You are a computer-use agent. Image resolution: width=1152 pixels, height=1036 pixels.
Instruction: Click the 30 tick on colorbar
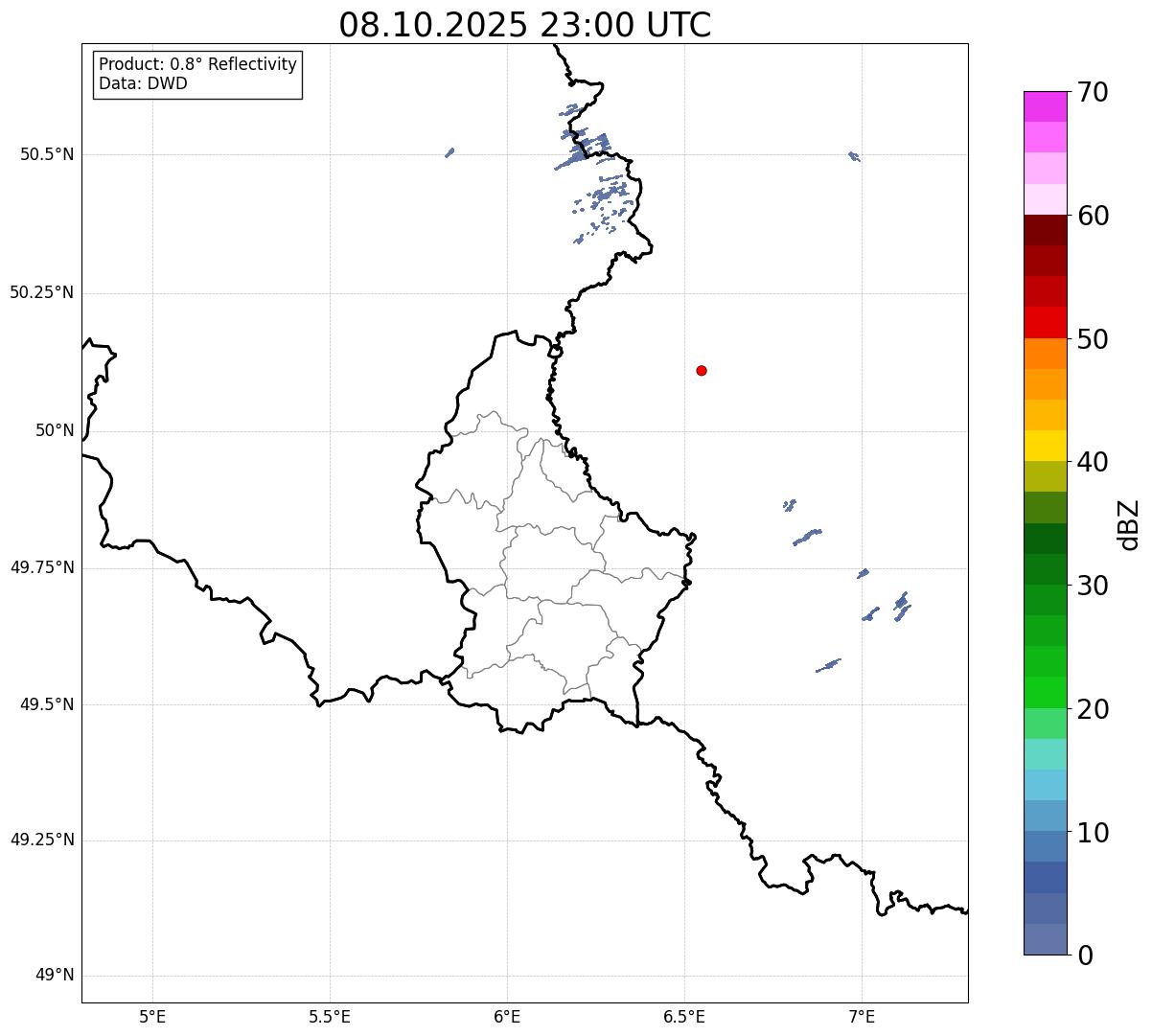[1093, 586]
